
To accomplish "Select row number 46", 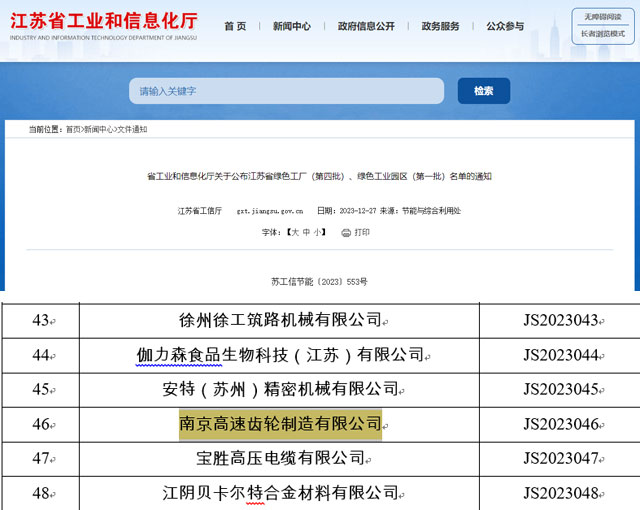I will (41, 424).
